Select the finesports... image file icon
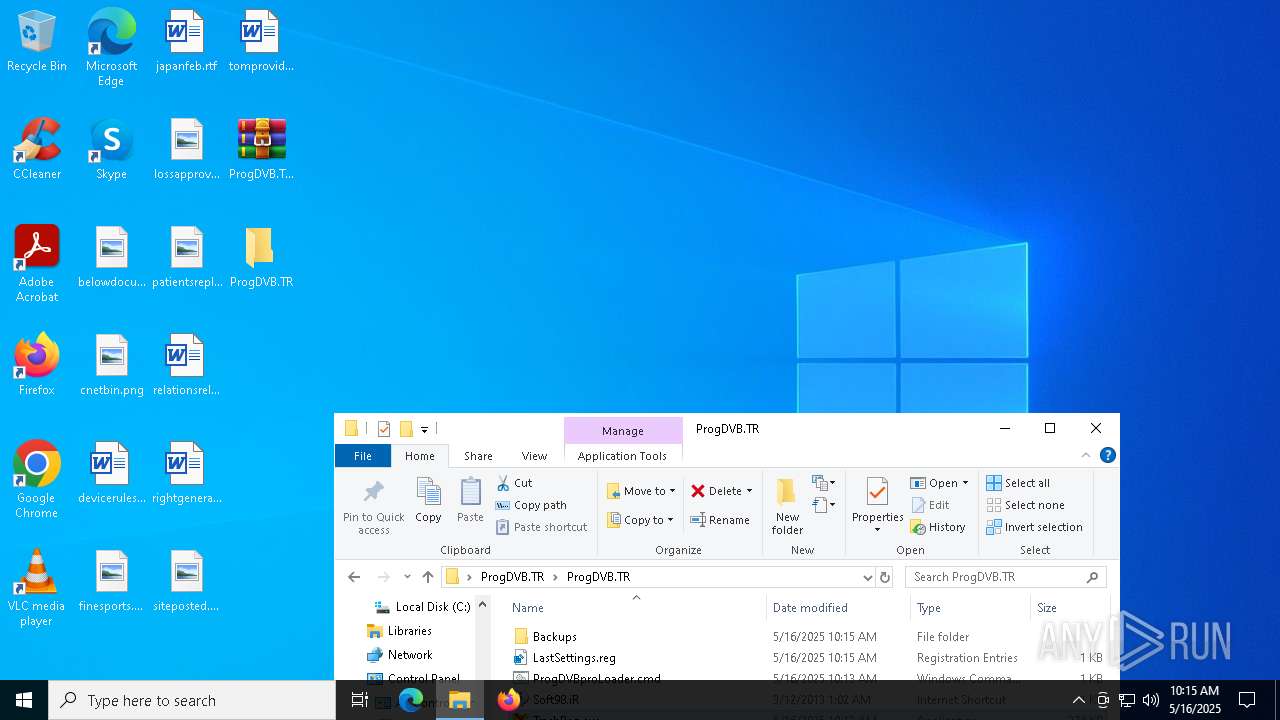Screen dimensions: 1280x720 pyautogui.click(x=111, y=581)
